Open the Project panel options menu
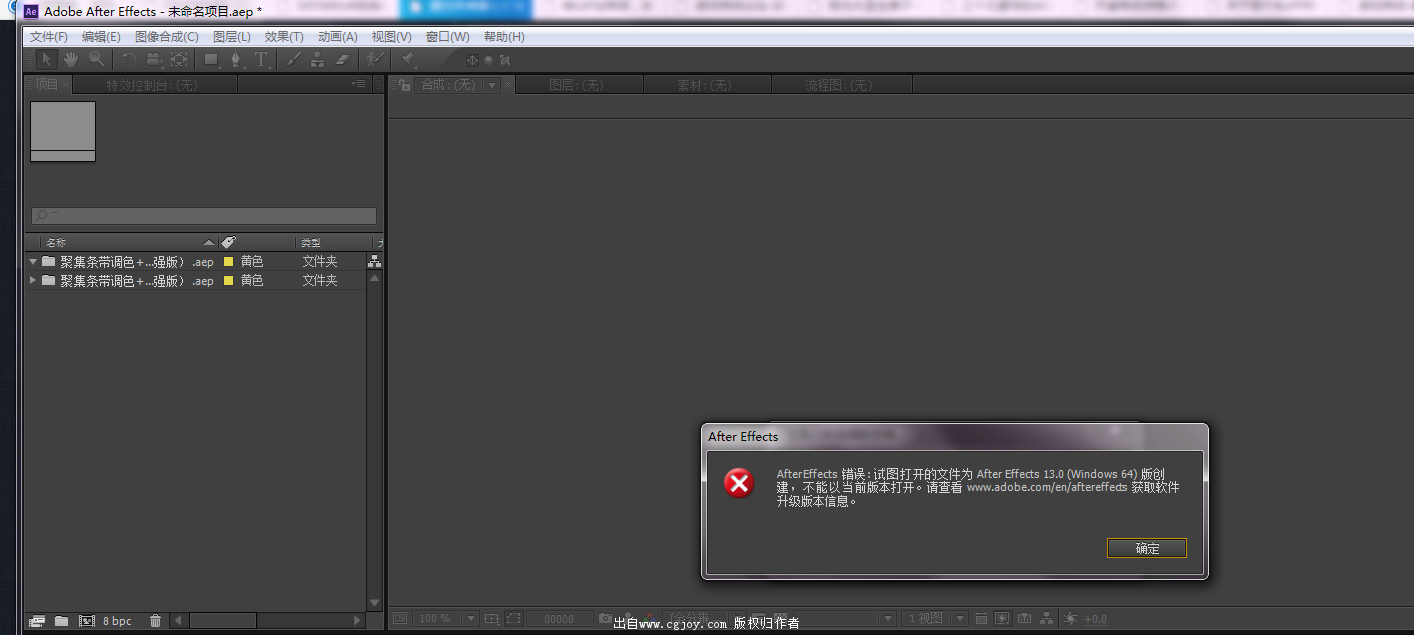 [x=359, y=84]
